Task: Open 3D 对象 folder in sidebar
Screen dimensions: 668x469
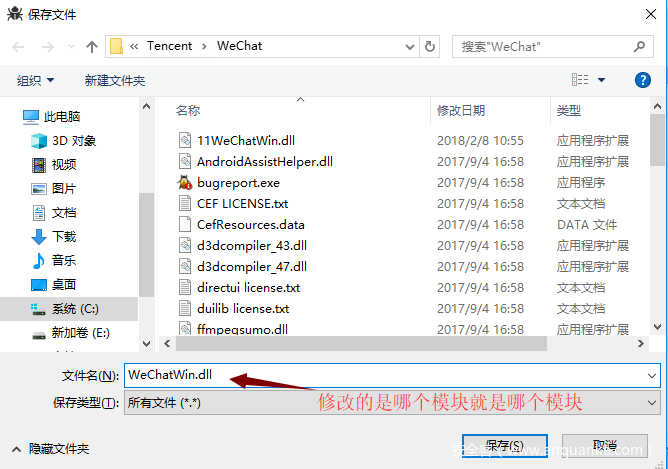Action: [64, 141]
